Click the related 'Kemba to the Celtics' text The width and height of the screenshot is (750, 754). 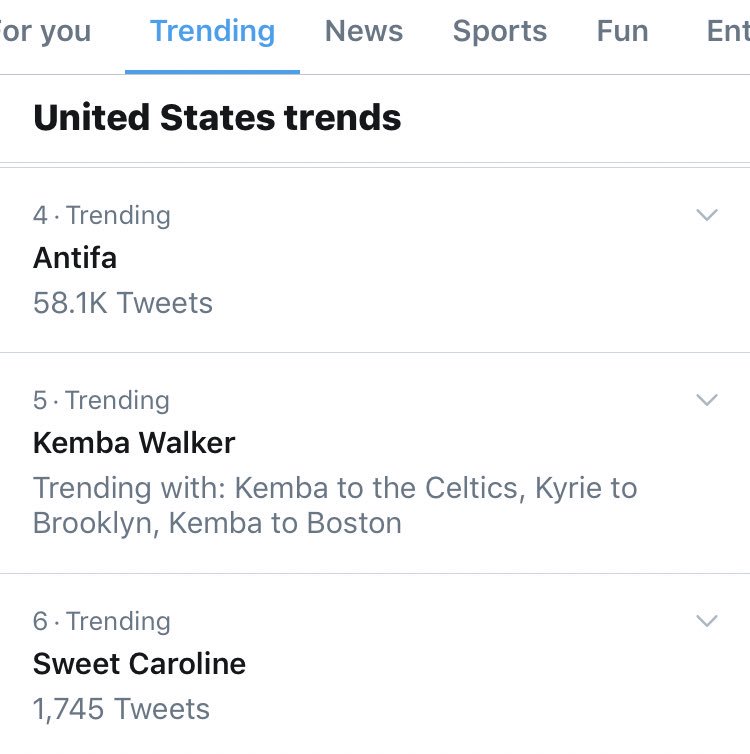pyautogui.click(x=380, y=488)
